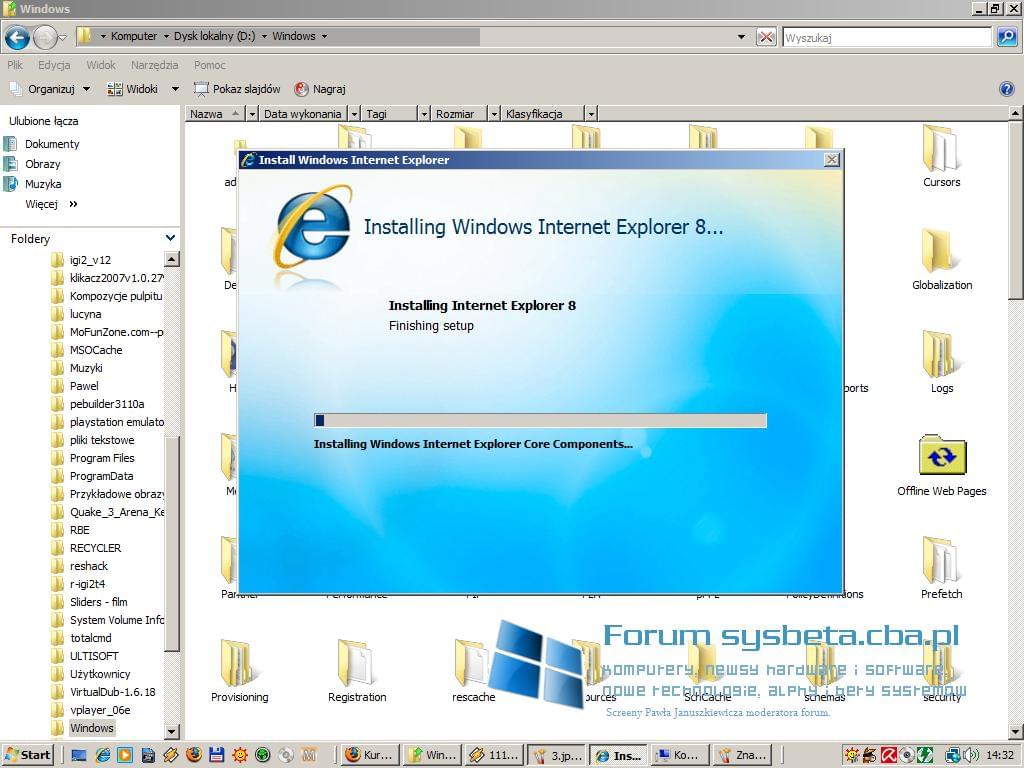Launch Firefox from Quick Launch

(x=194, y=754)
